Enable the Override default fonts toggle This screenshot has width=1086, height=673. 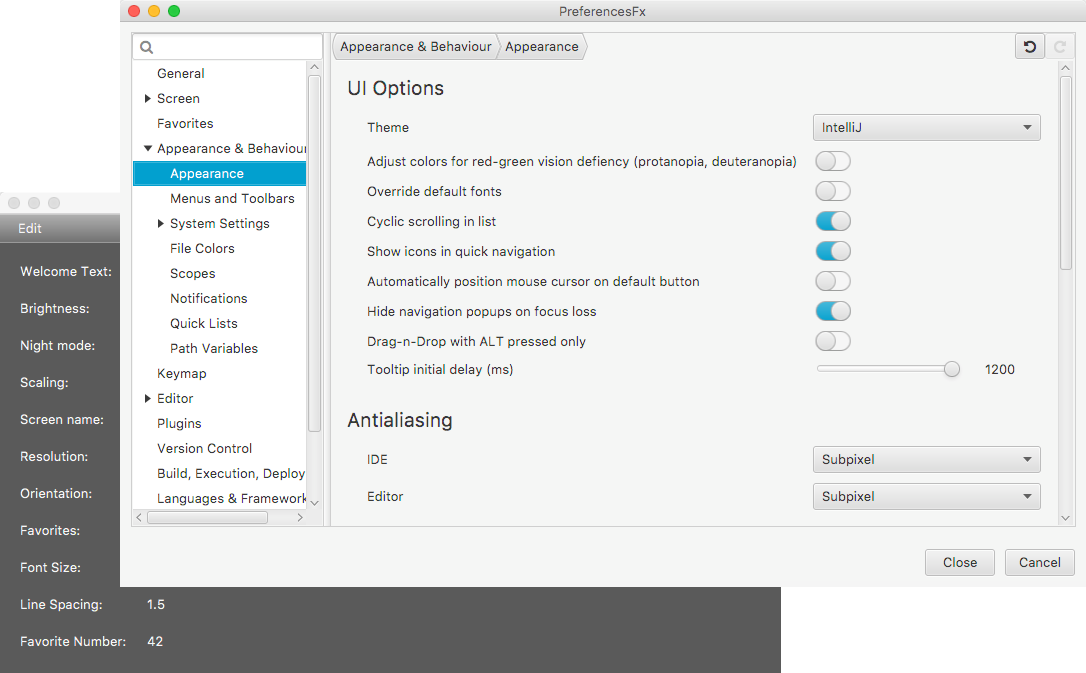pyautogui.click(x=832, y=191)
